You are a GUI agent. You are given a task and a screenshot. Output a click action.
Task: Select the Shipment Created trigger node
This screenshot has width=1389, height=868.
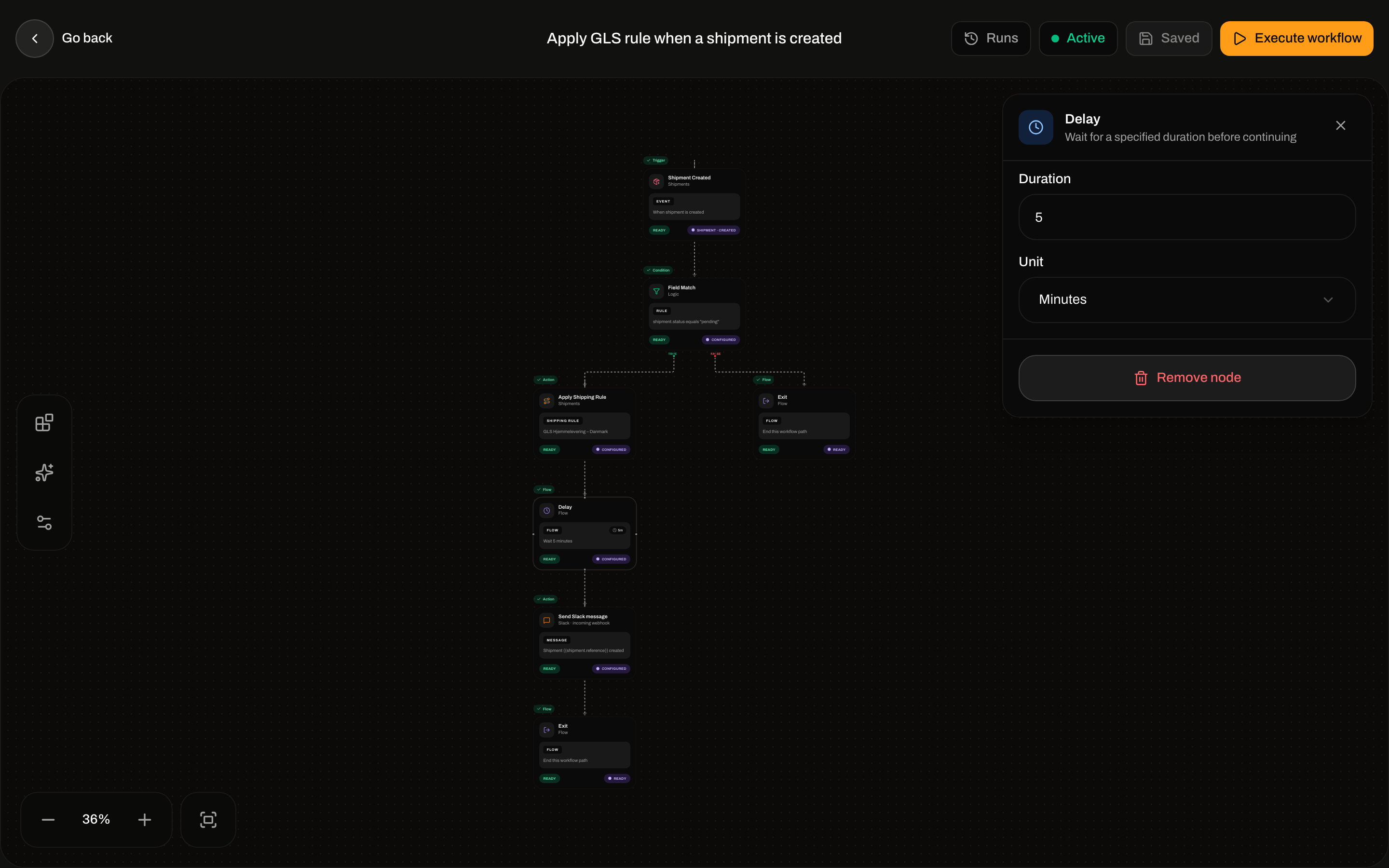pyautogui.click(x=694, y=204)
